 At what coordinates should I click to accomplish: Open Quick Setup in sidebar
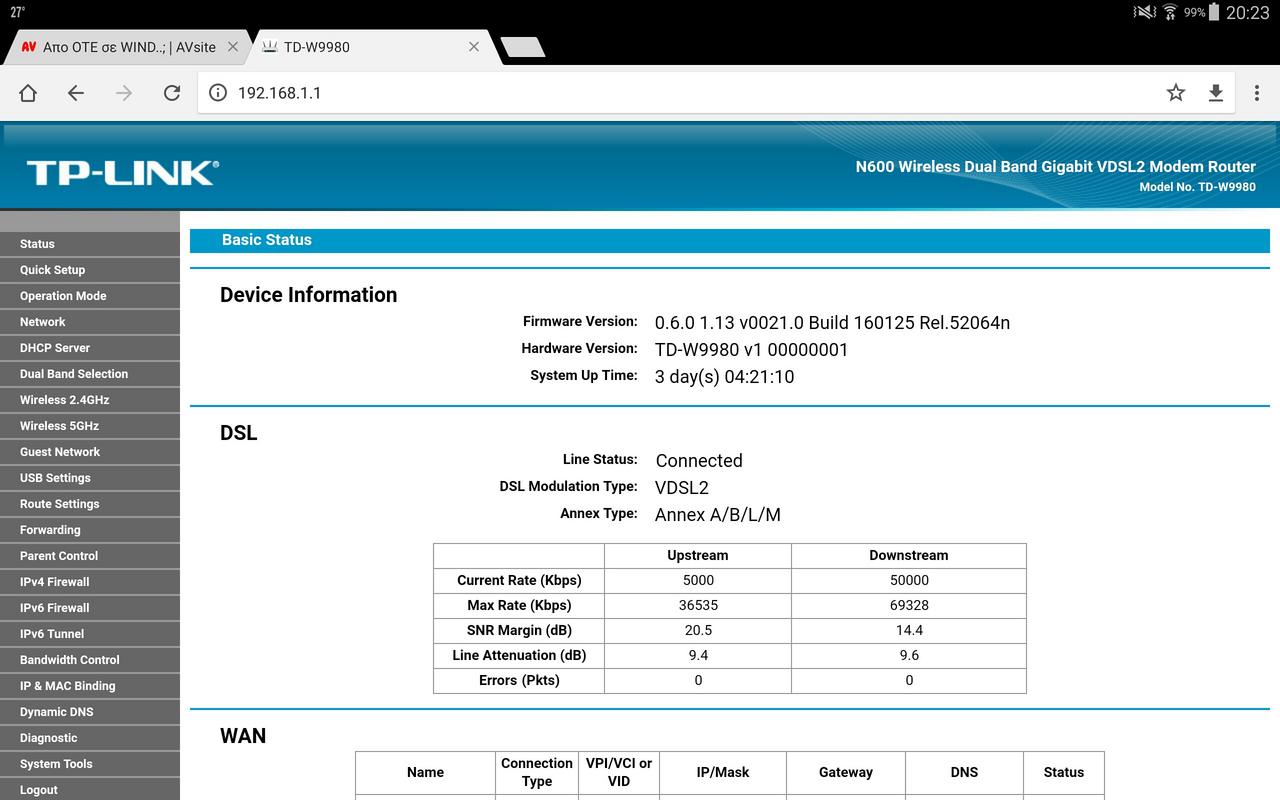(x=53, y=270)
